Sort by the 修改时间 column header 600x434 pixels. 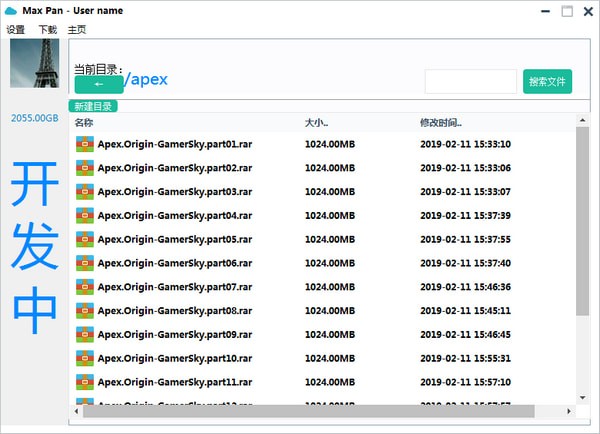pyautogui.click(x=440, y=122)
